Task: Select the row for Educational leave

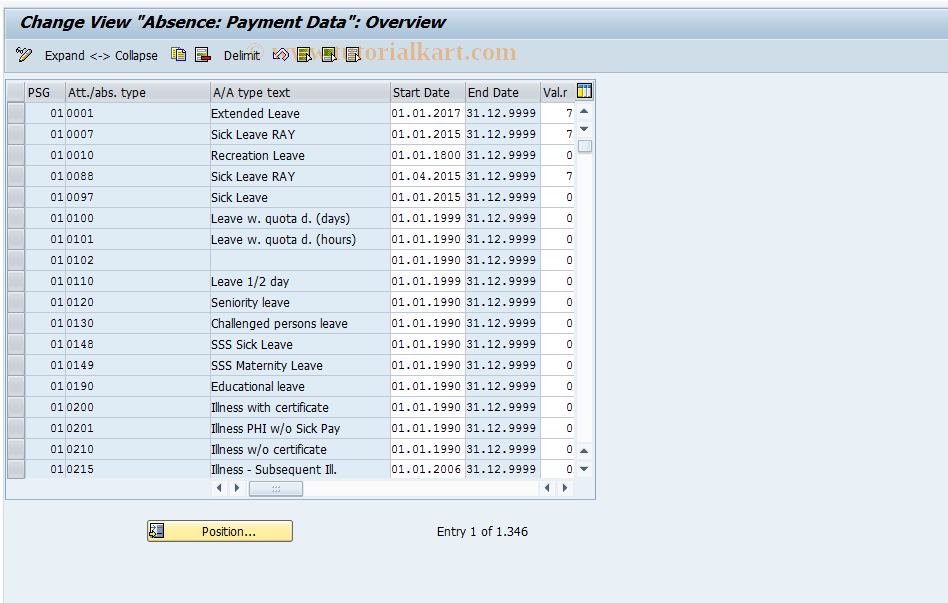Action: [16, 386]
